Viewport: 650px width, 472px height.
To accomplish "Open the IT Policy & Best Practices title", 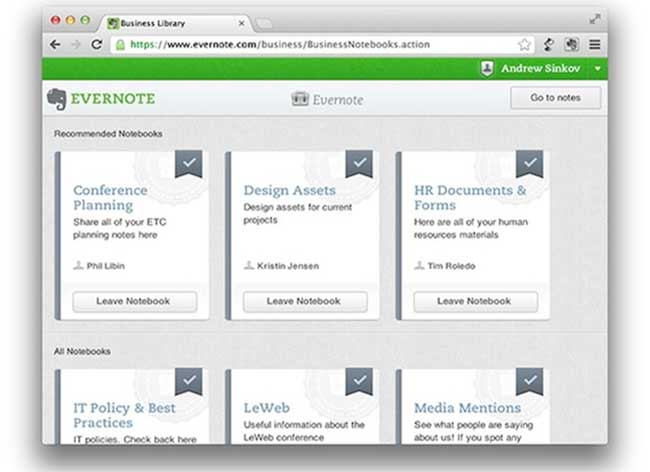I will 124,415.
